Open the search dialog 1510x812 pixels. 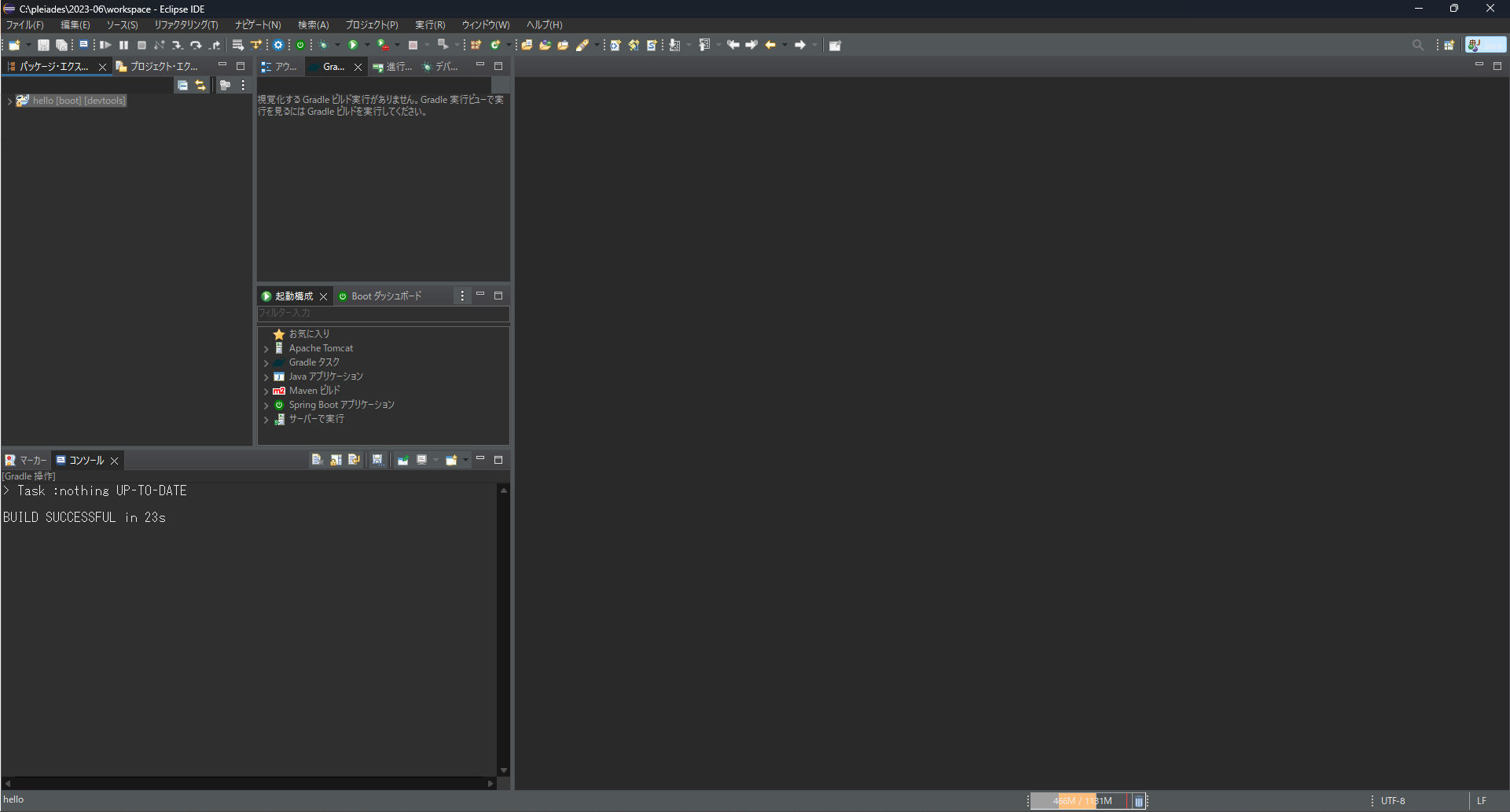pos(1420,45)
